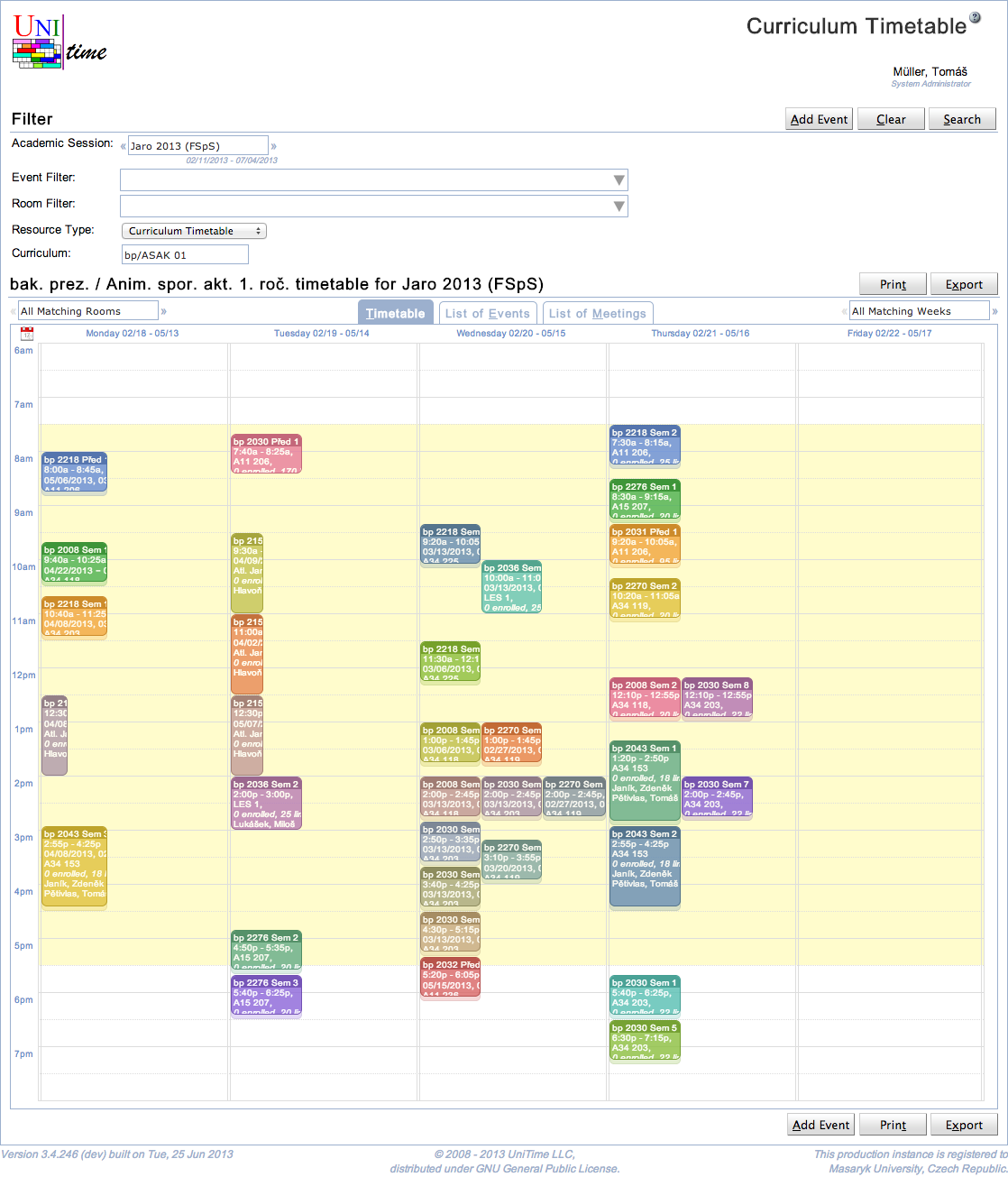Go to next week using Weeks right arrow
Viewport: 1008px width, 1177px height.
tap(994, 311)
